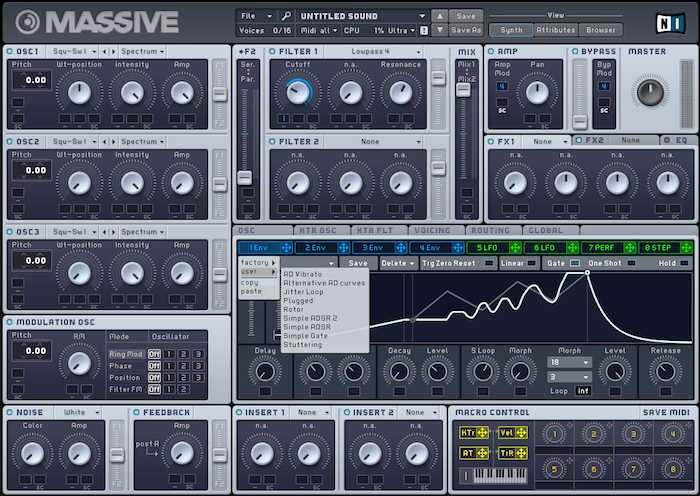The image size is (700, 496).
Task: Select the factory submenu entry
Action: pos(258,263)
